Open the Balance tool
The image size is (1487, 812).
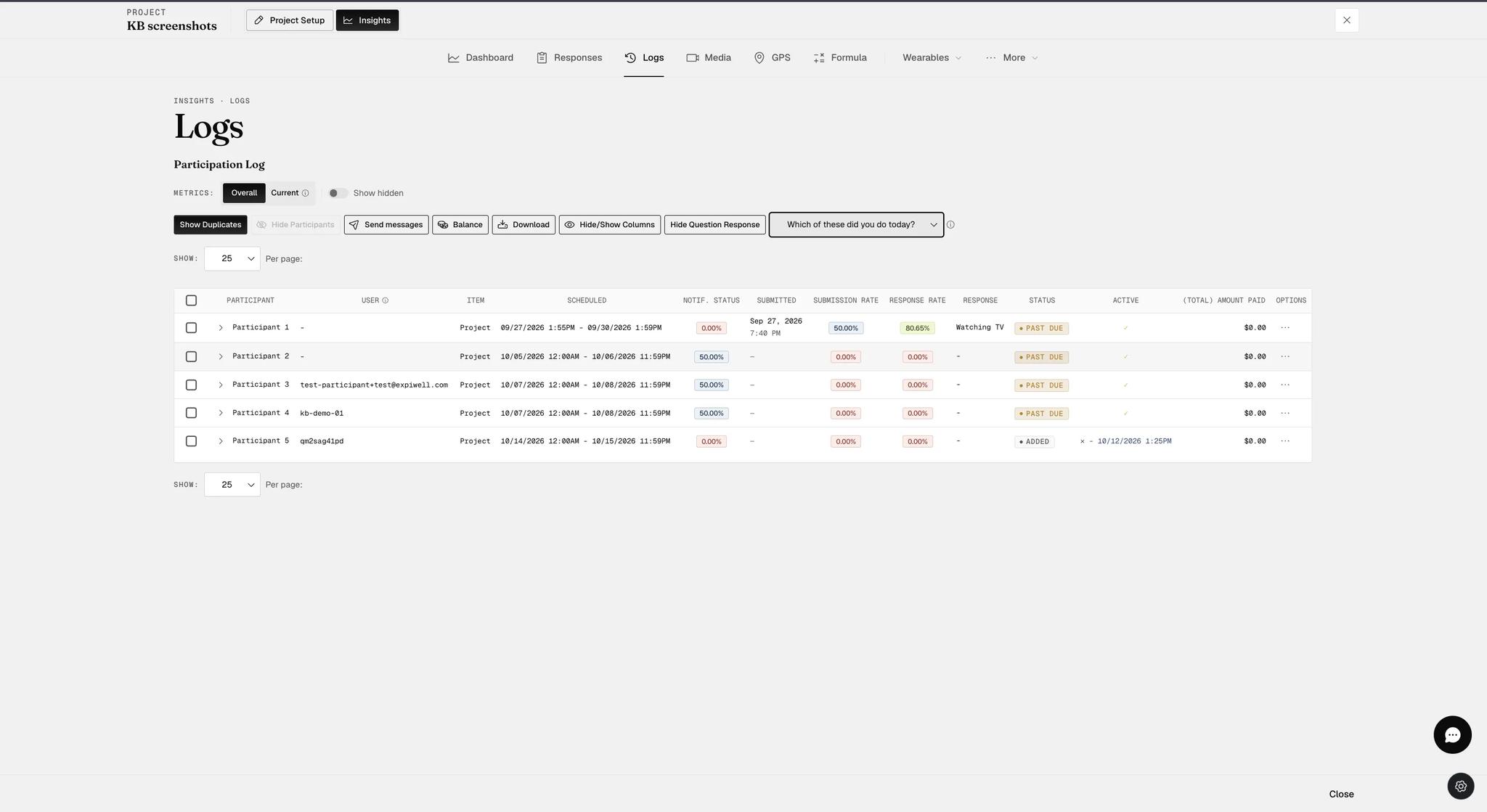460,225
